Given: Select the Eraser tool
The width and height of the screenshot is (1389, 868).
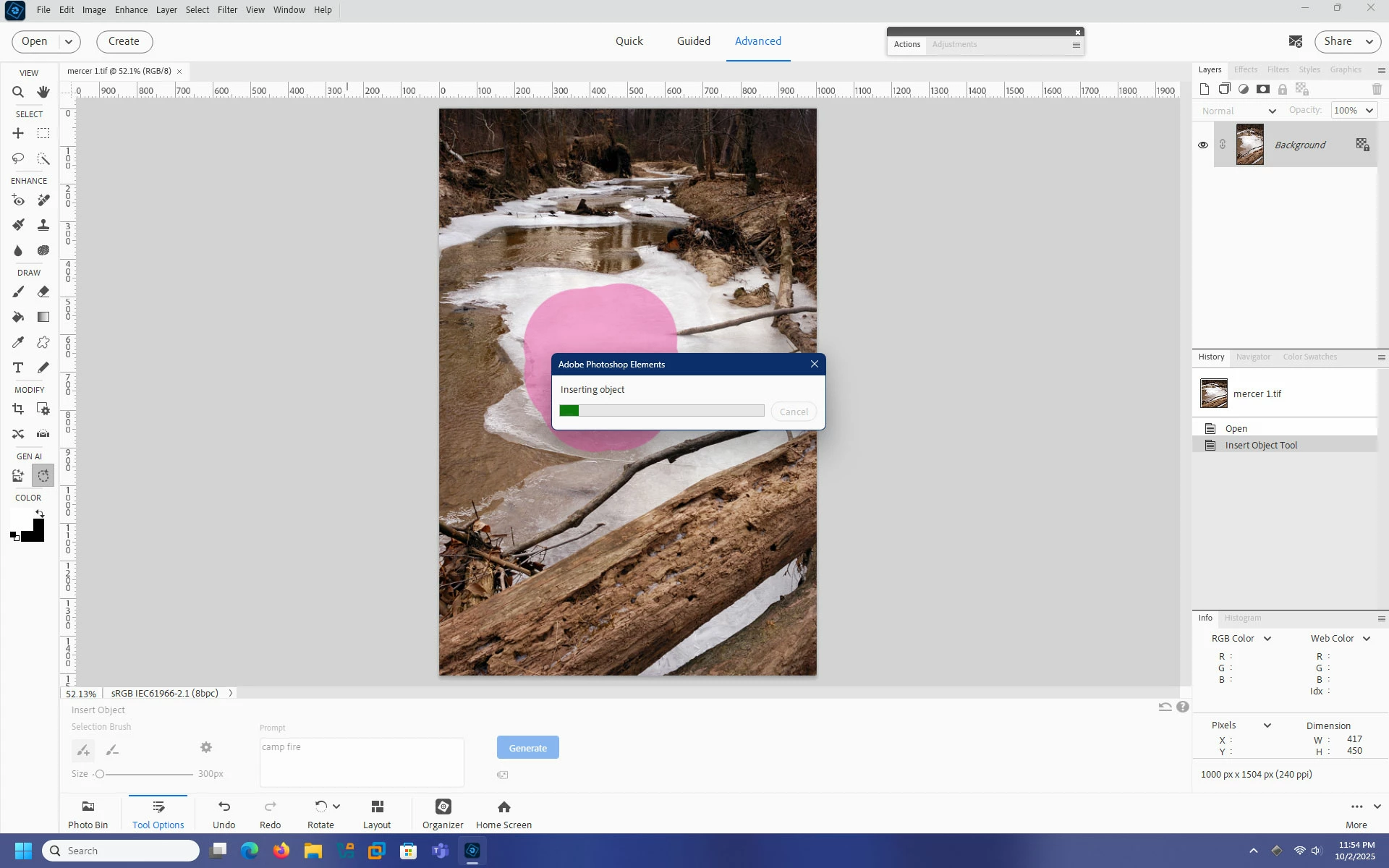Looking at the screenshot, I should point(43,292).
